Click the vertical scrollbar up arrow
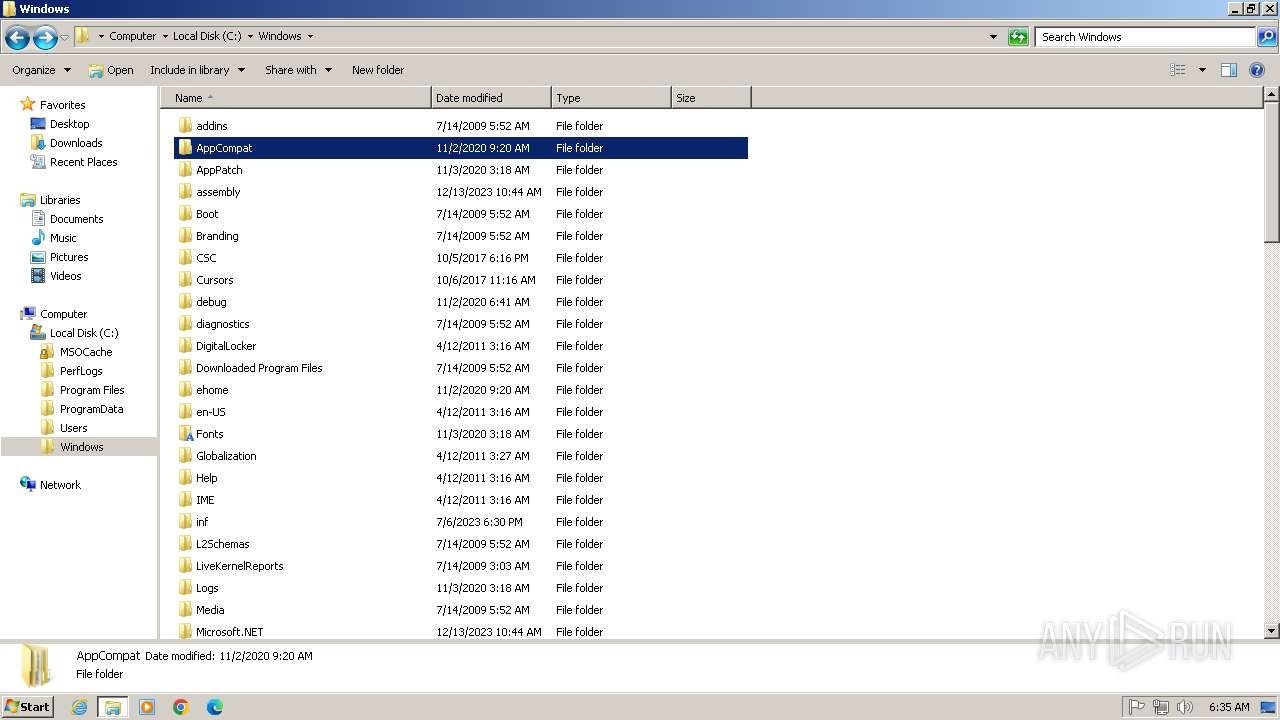This screenshot has width=1280, height=720. [x=1271, y=95]
